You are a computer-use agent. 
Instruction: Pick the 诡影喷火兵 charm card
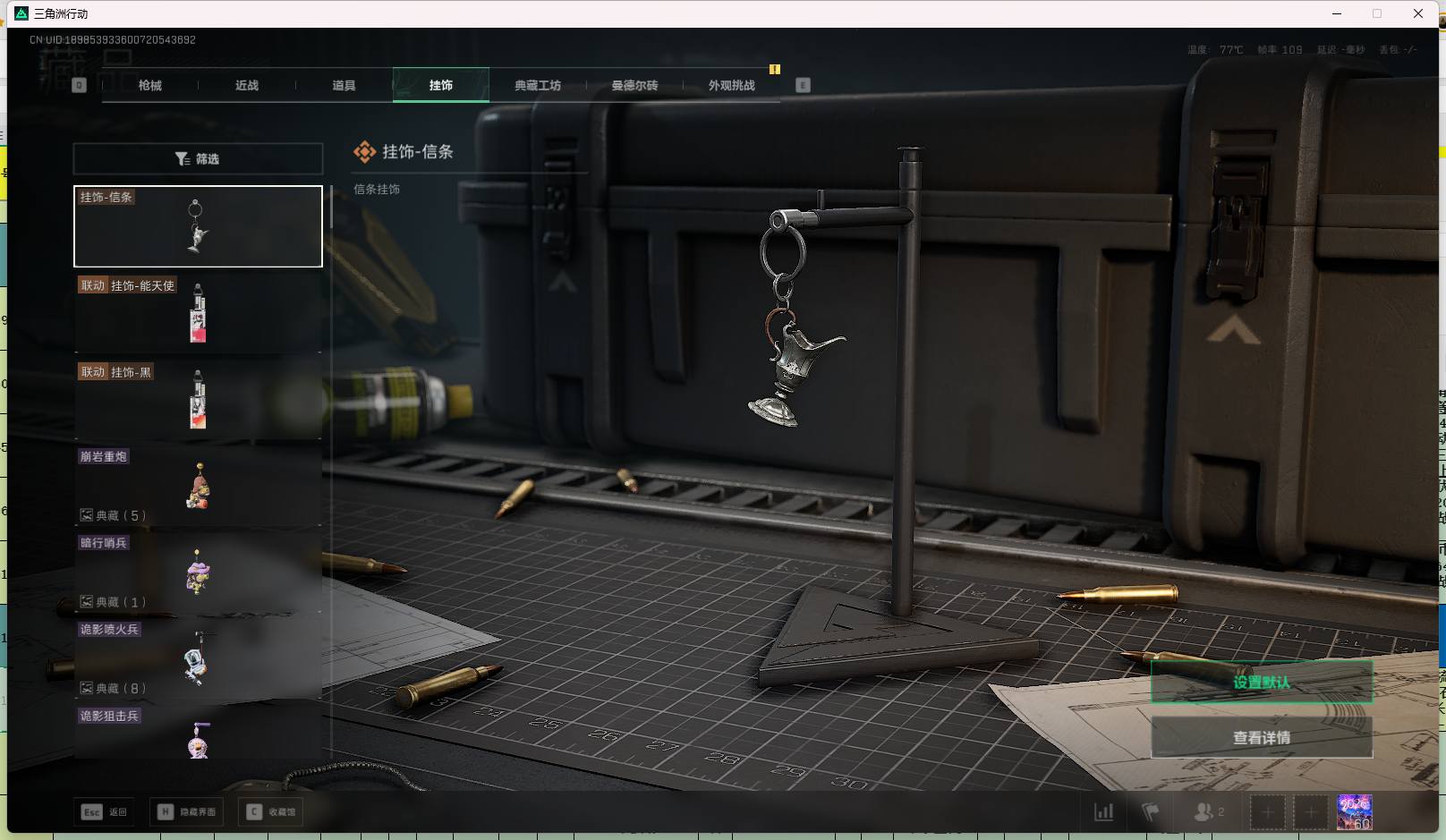[198, 658]
